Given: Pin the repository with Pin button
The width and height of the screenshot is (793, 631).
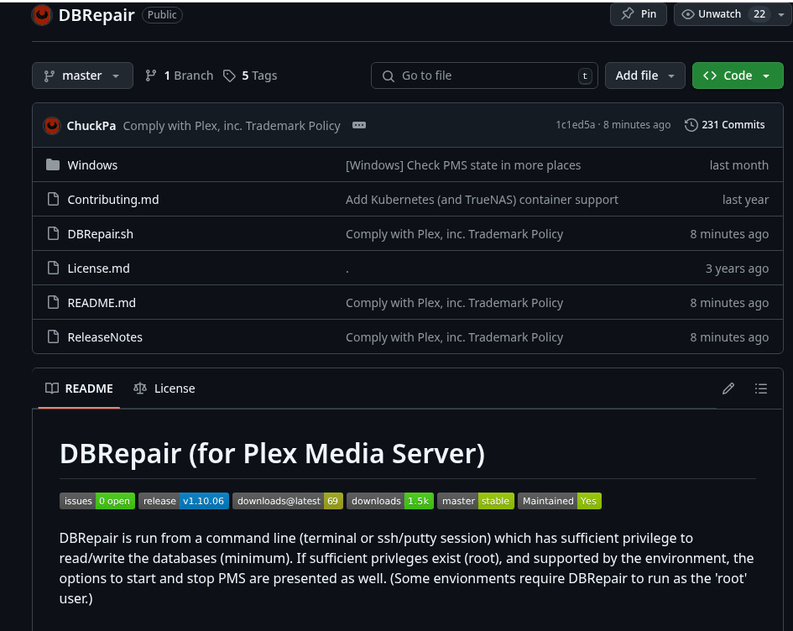Looking at the screenshot, I should point(638,14).
